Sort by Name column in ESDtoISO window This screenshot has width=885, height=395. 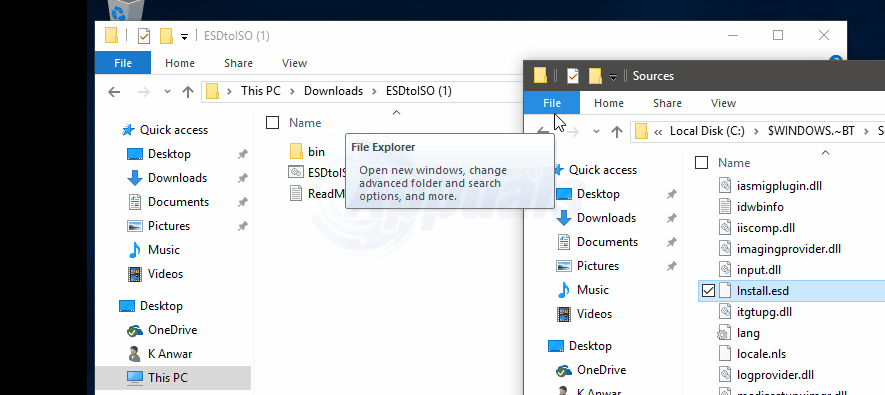pyautogui.click(x=305, y=123)
